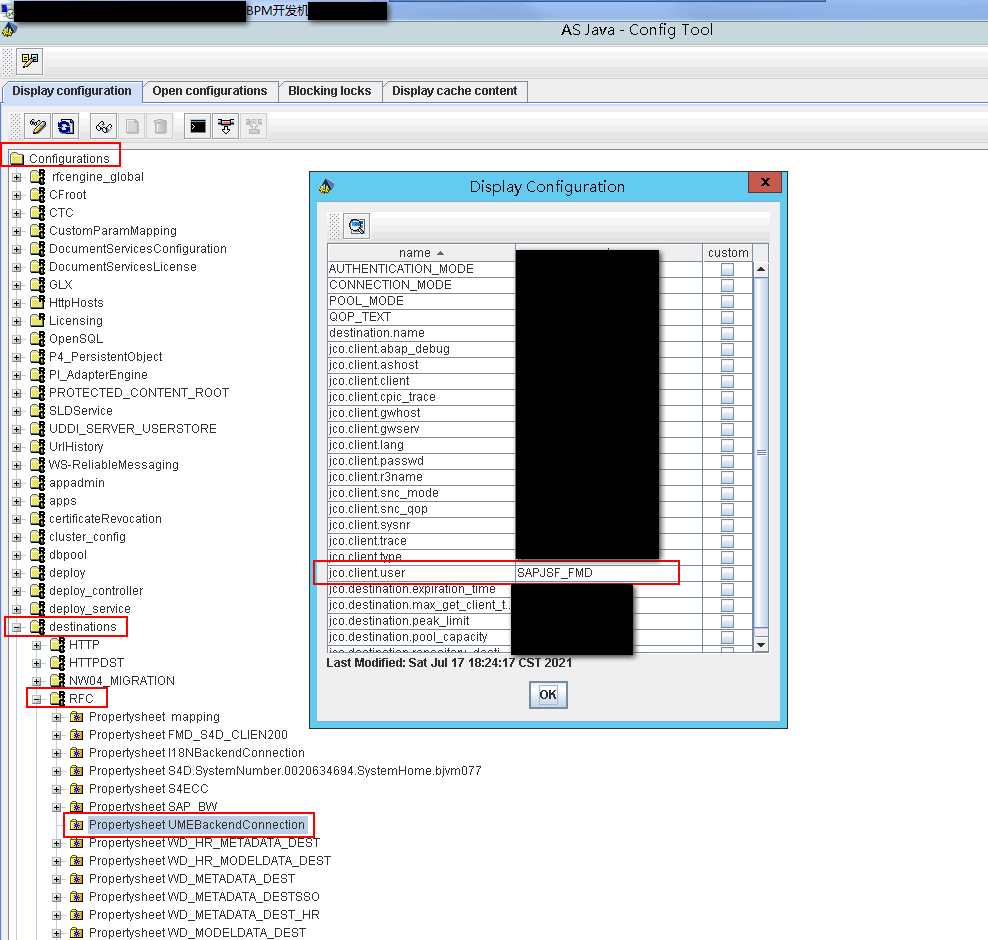
Task: Toggle custom checkbox for jco.client.sysnr
Action: (x=727, y=525)
